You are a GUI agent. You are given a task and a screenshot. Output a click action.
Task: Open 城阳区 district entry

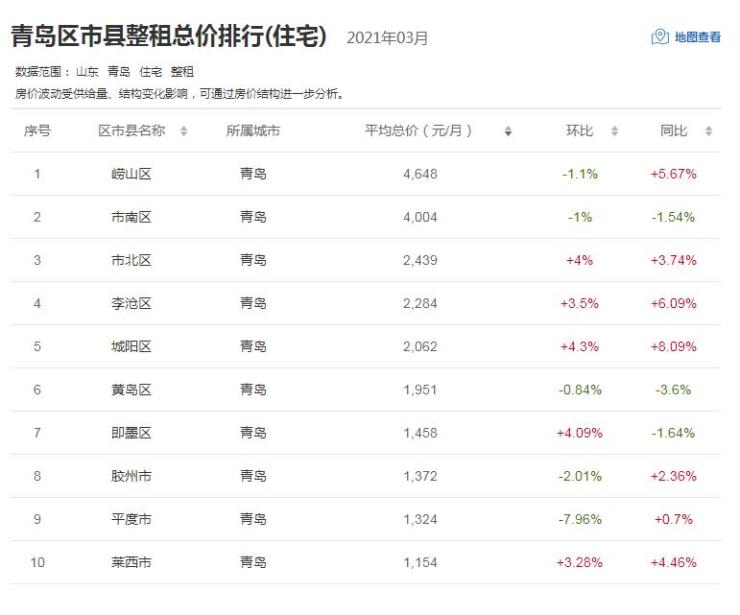coord(131,346)
